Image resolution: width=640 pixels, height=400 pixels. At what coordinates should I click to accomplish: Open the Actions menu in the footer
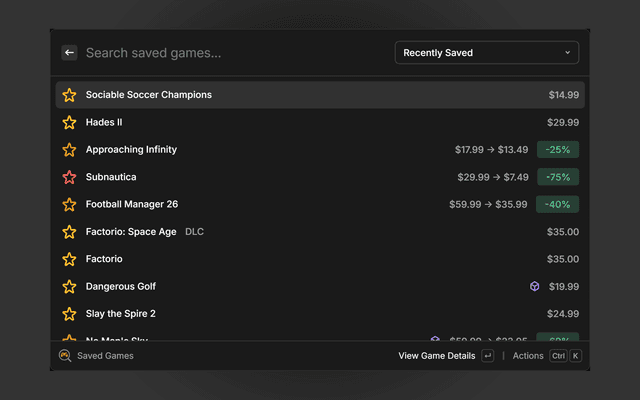[528, 356]
